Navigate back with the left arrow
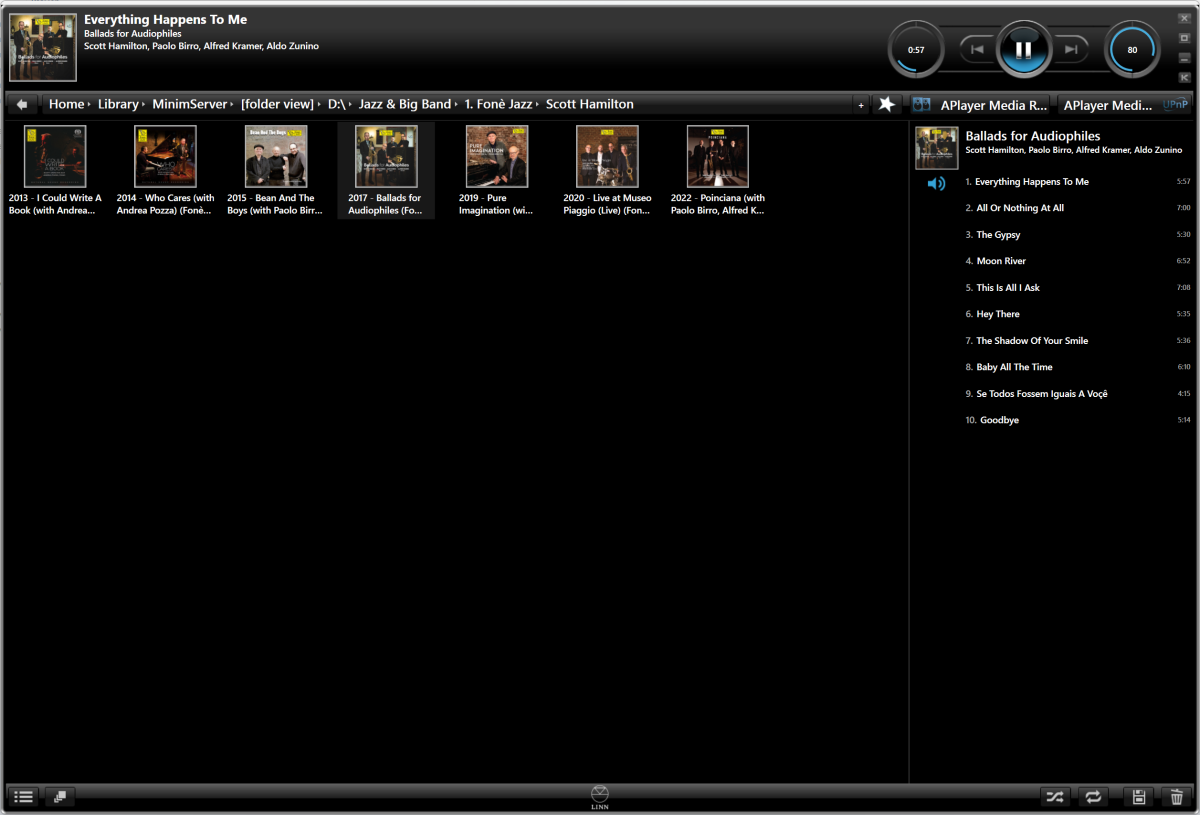This screenshot has width=1200, height=815. 22,104
